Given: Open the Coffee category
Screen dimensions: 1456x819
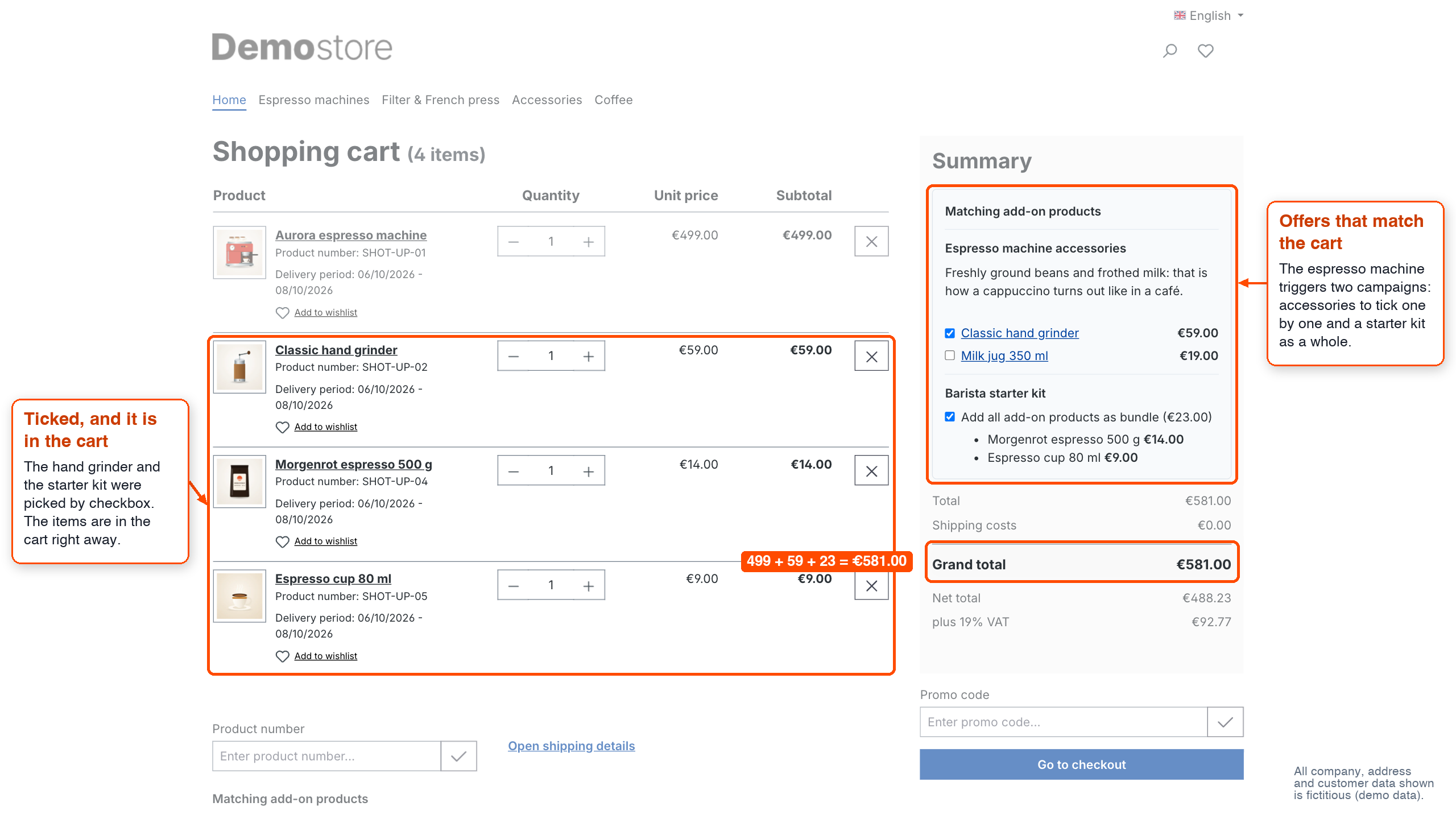Looking at the screenshot, I should (x=613, y=100).
